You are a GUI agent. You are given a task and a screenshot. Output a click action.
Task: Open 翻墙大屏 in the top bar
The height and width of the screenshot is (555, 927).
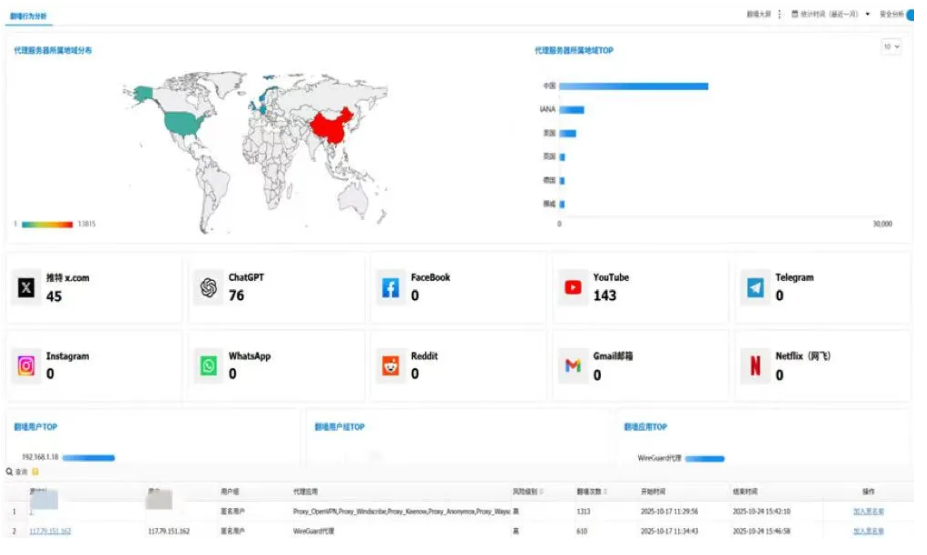[x=758, y=15]
